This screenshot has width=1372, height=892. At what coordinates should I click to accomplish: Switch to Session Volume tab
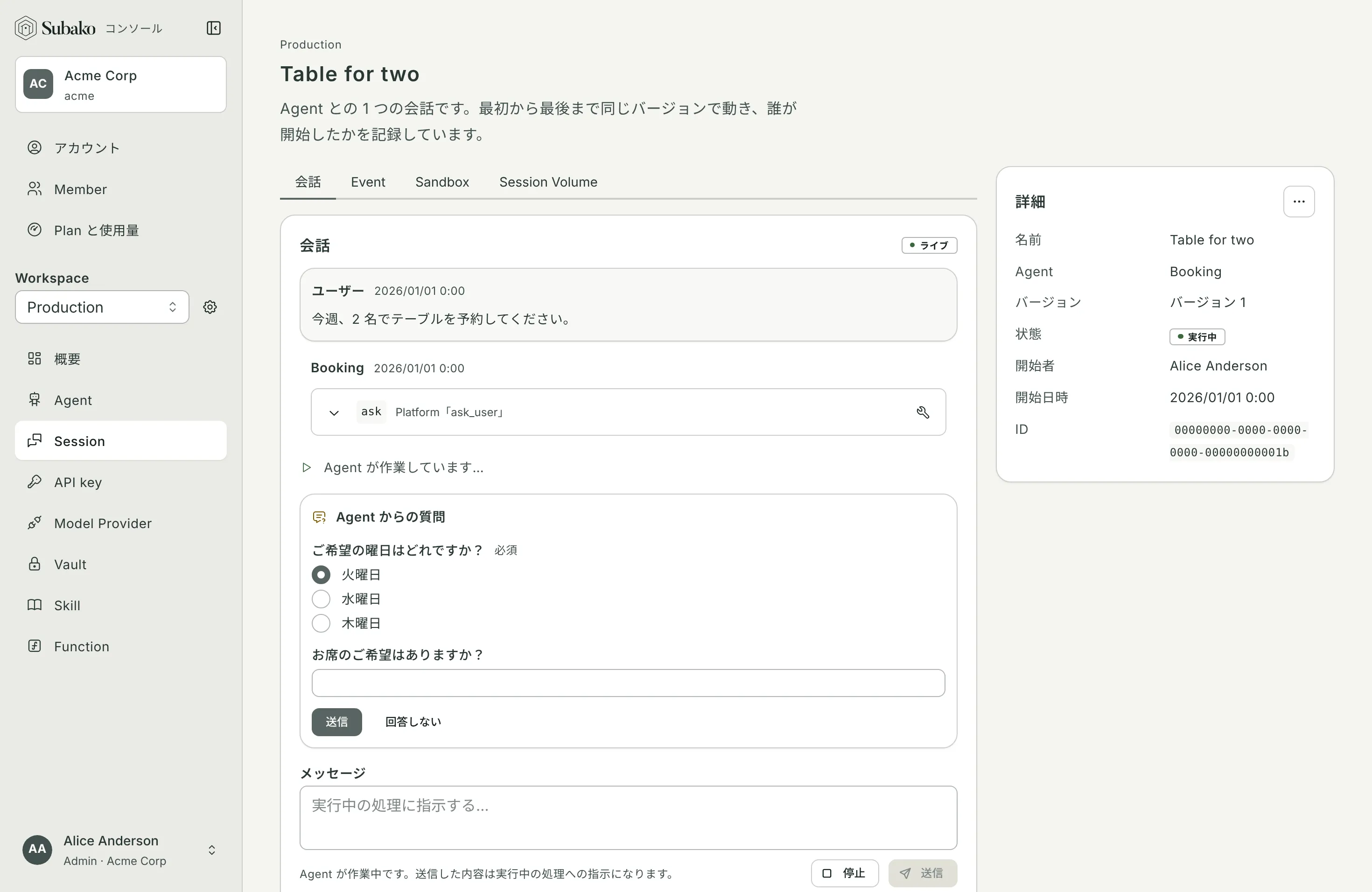pos(548,182)
